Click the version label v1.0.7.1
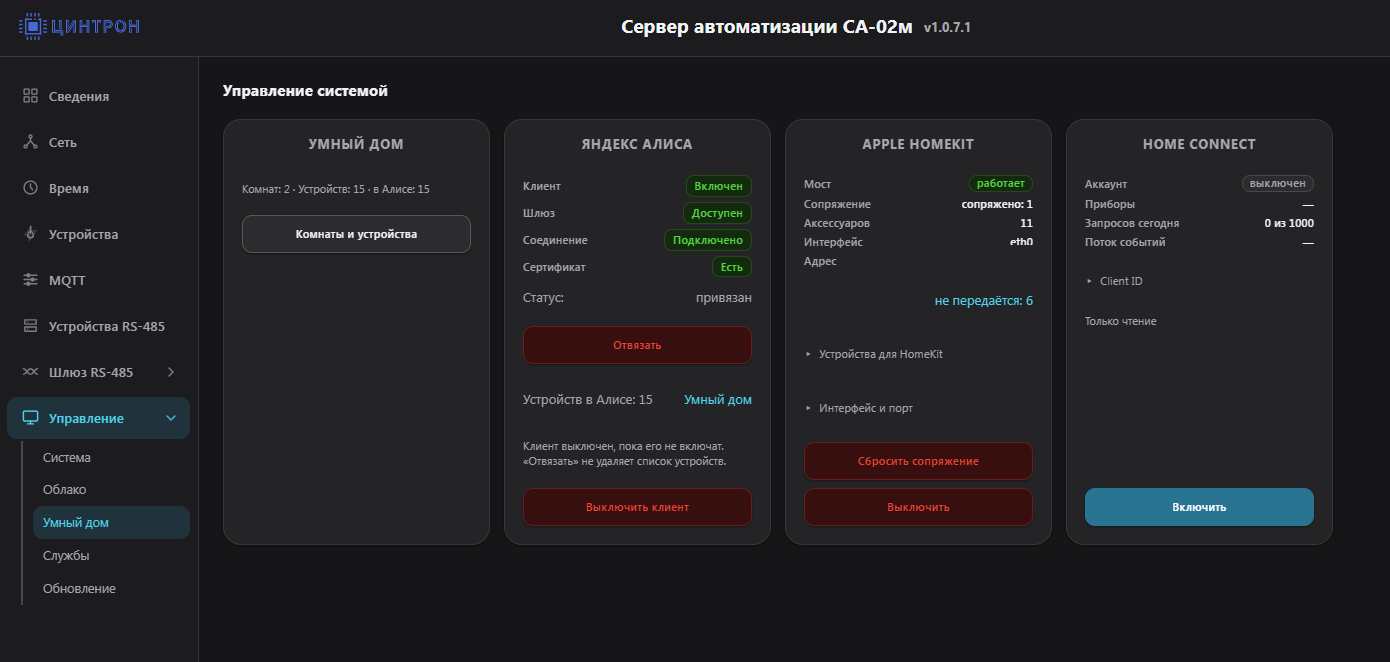Image resolution: width=1390 pixels, height=662 pixels. click(x=947, y=28)
